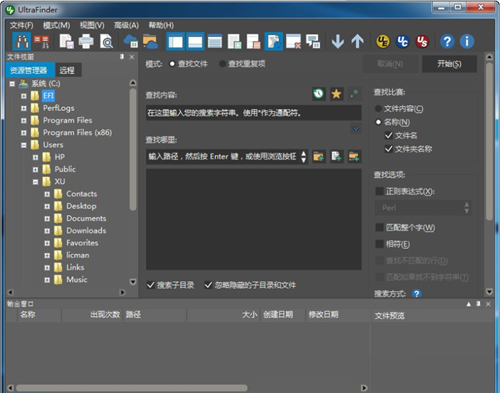Image resolution: width=500 pixels, height=393 pixels.
Task: Click the window with red X icon
Action: (293, 42)
